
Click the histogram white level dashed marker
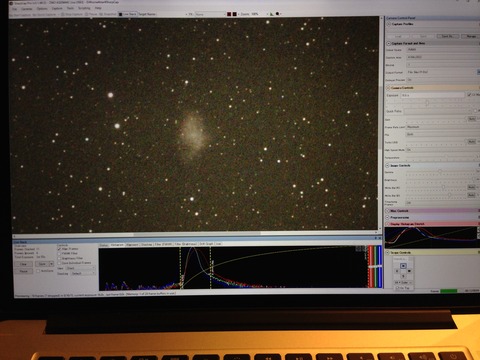click(210, 267)
